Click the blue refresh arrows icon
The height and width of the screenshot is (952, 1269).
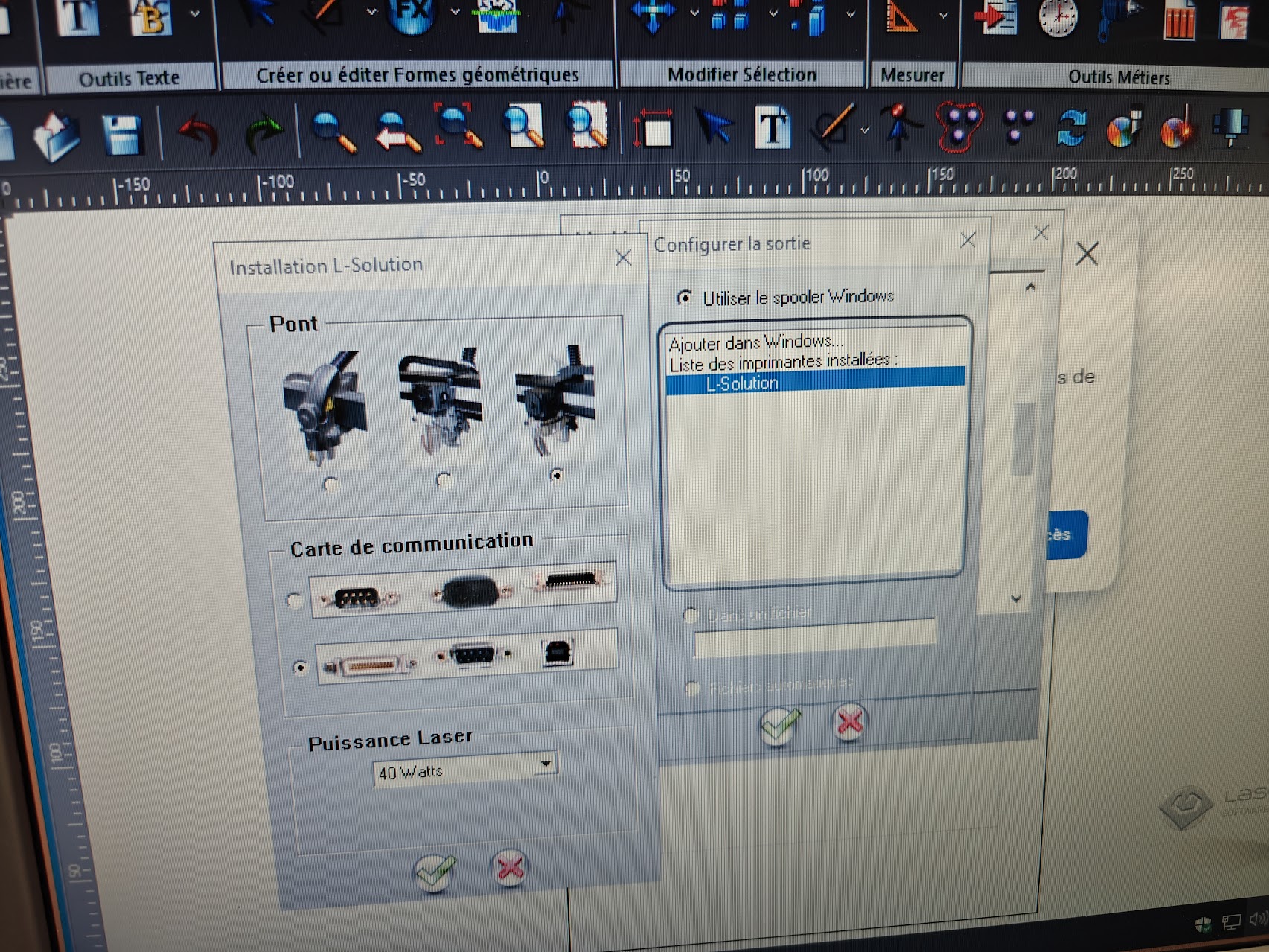coord(1070,127)
